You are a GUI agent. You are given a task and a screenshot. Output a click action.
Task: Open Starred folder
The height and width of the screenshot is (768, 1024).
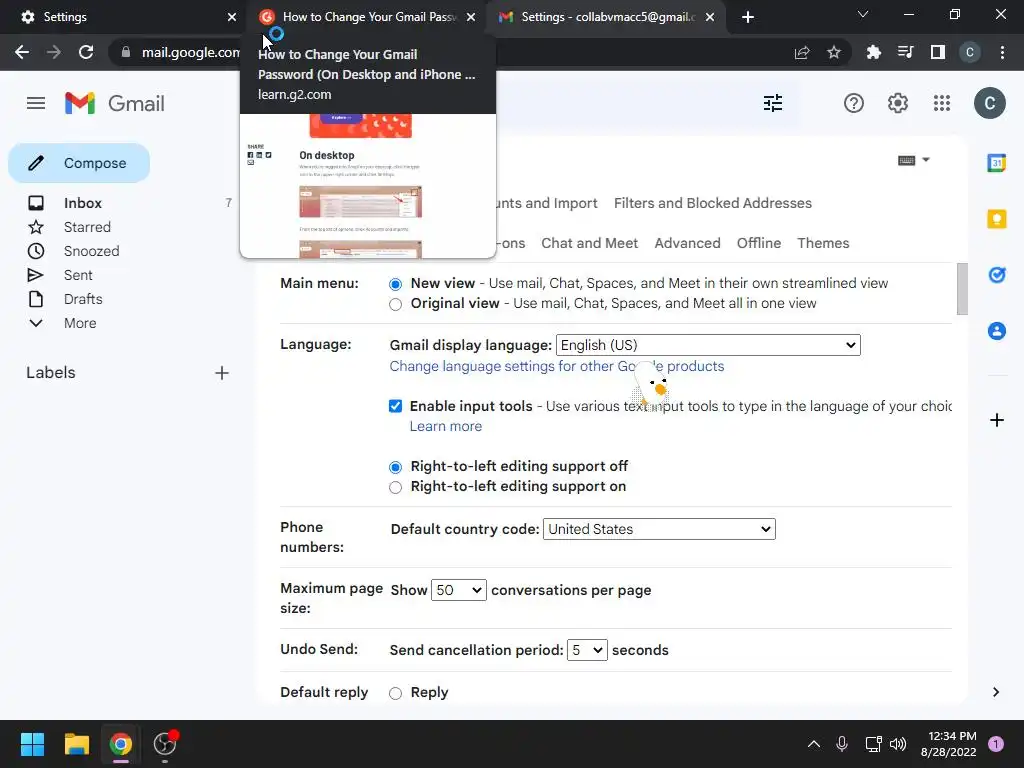click(x=87, y=227)
